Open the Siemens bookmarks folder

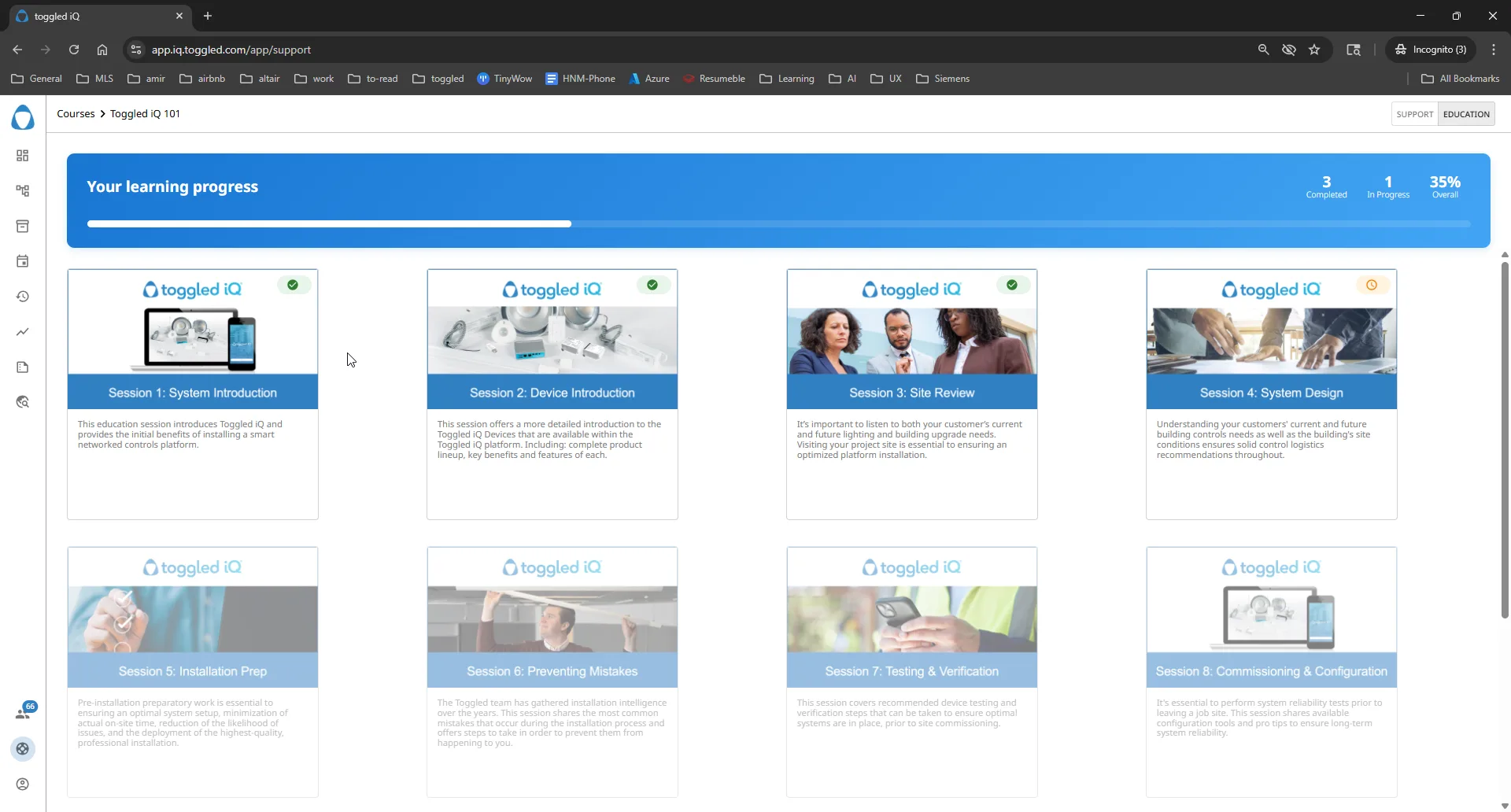(943, 79)
